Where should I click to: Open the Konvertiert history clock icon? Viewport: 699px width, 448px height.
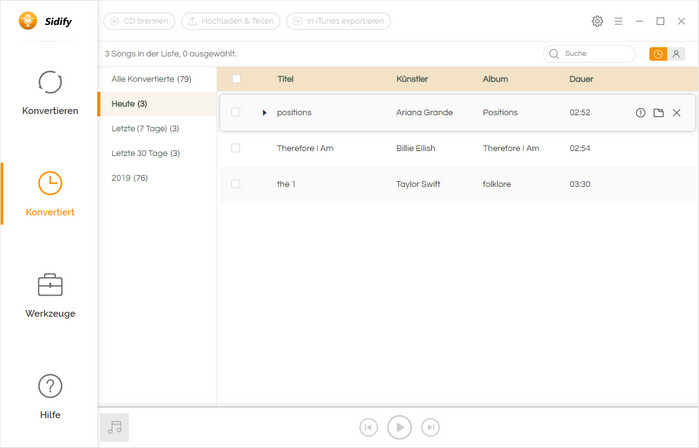[x=50, y=183]
